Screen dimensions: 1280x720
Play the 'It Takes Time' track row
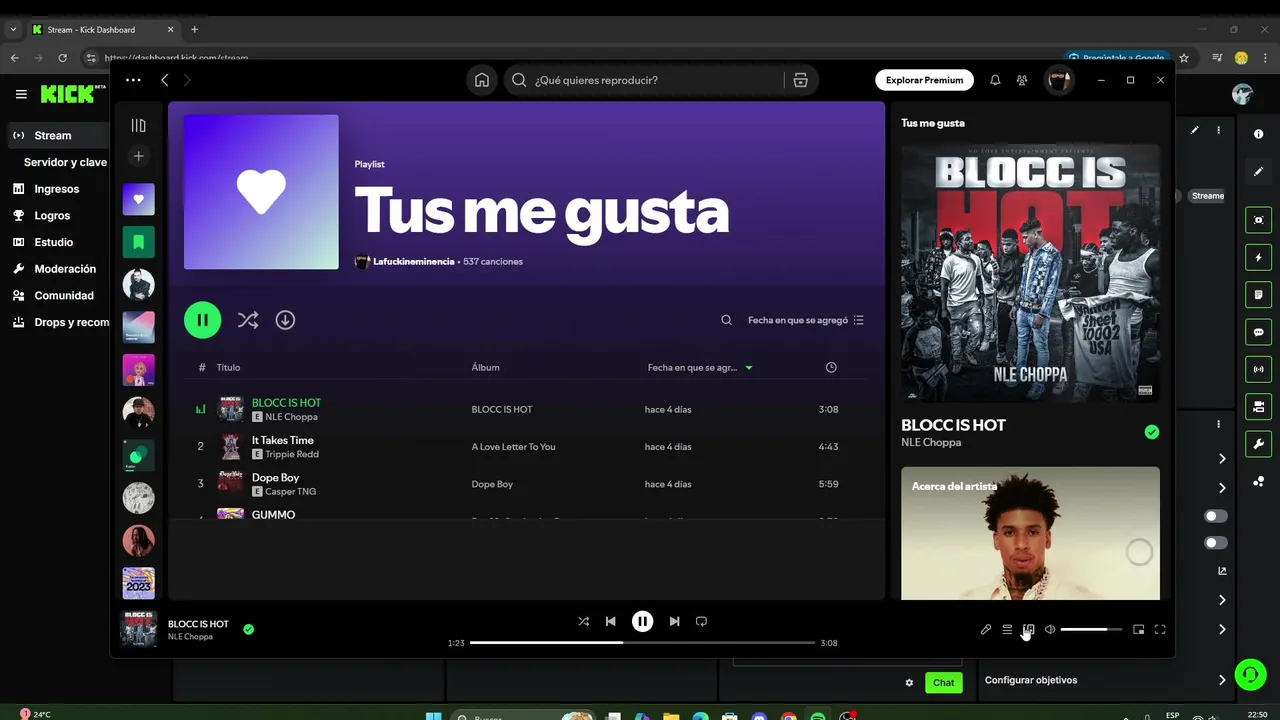pos(526,447)
